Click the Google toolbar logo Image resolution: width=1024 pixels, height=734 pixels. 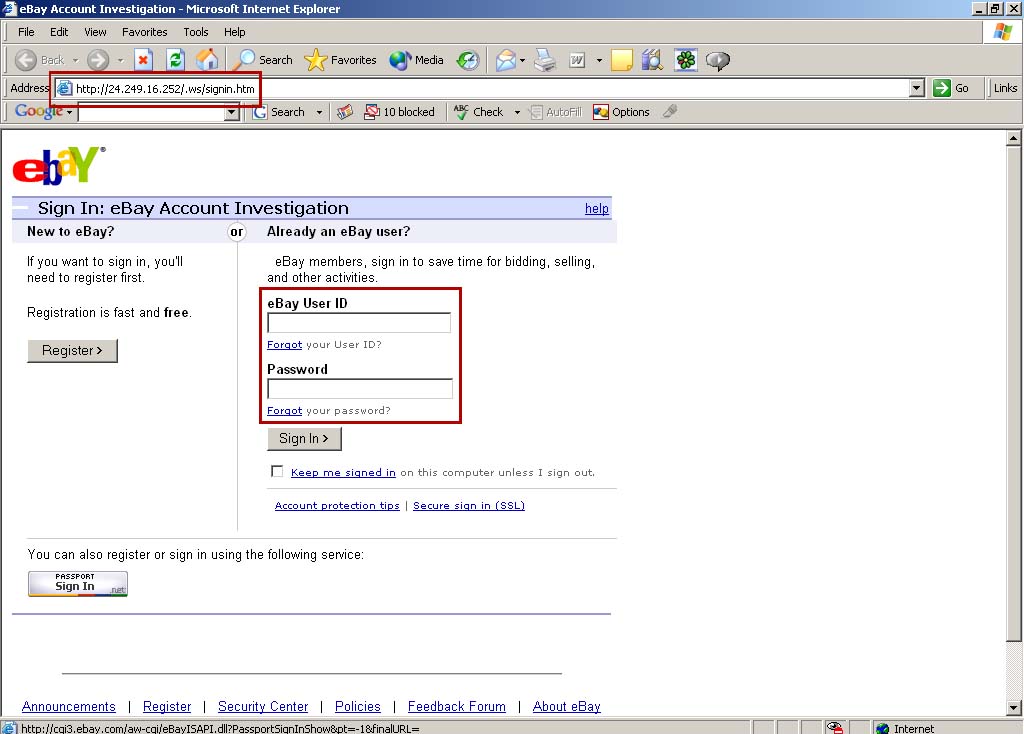click(39, 112)
